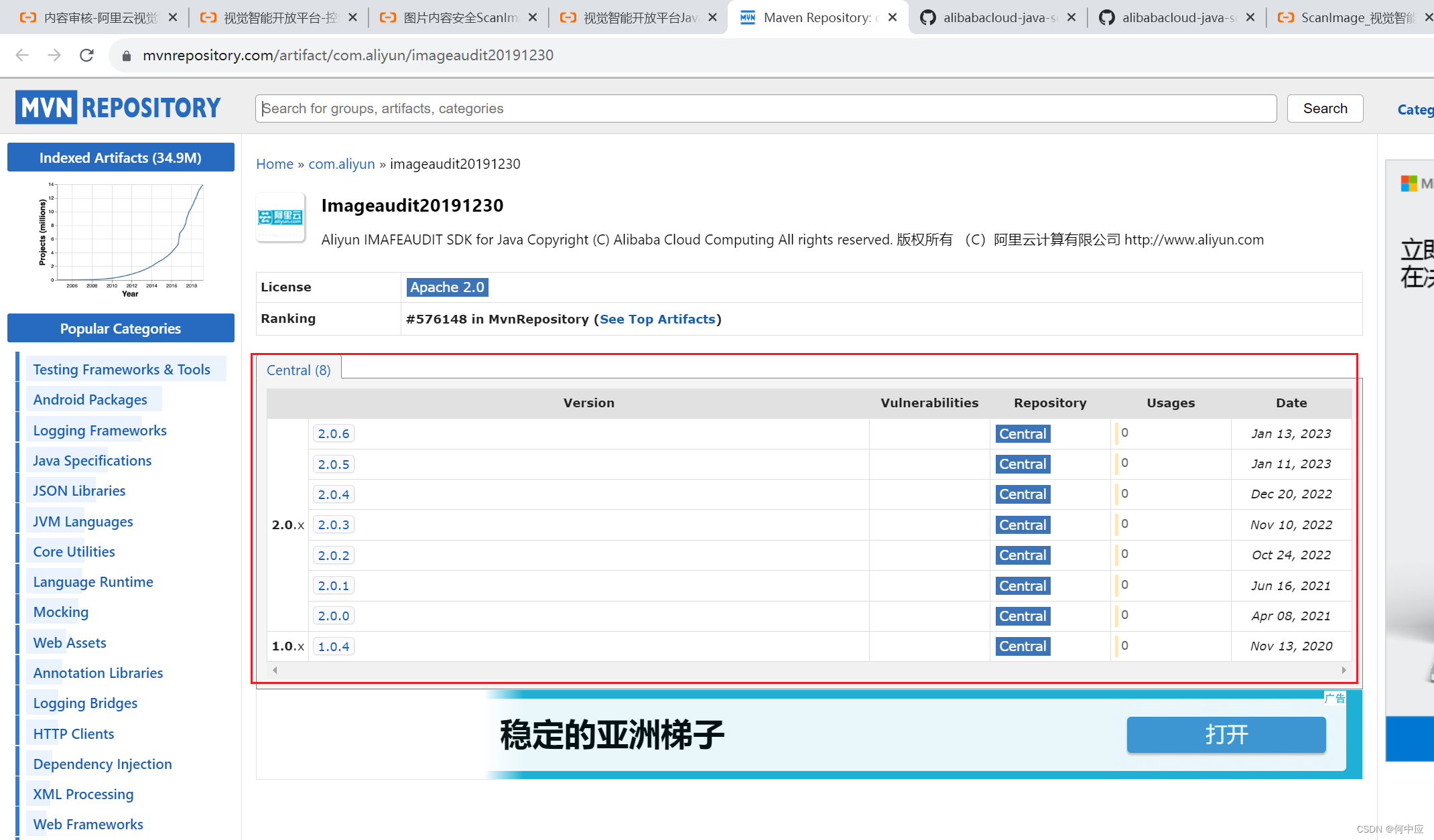Click the browser forward arrow
This screenshot has height=840, width=1434.
pyautogui.click(x=54, y=55)
